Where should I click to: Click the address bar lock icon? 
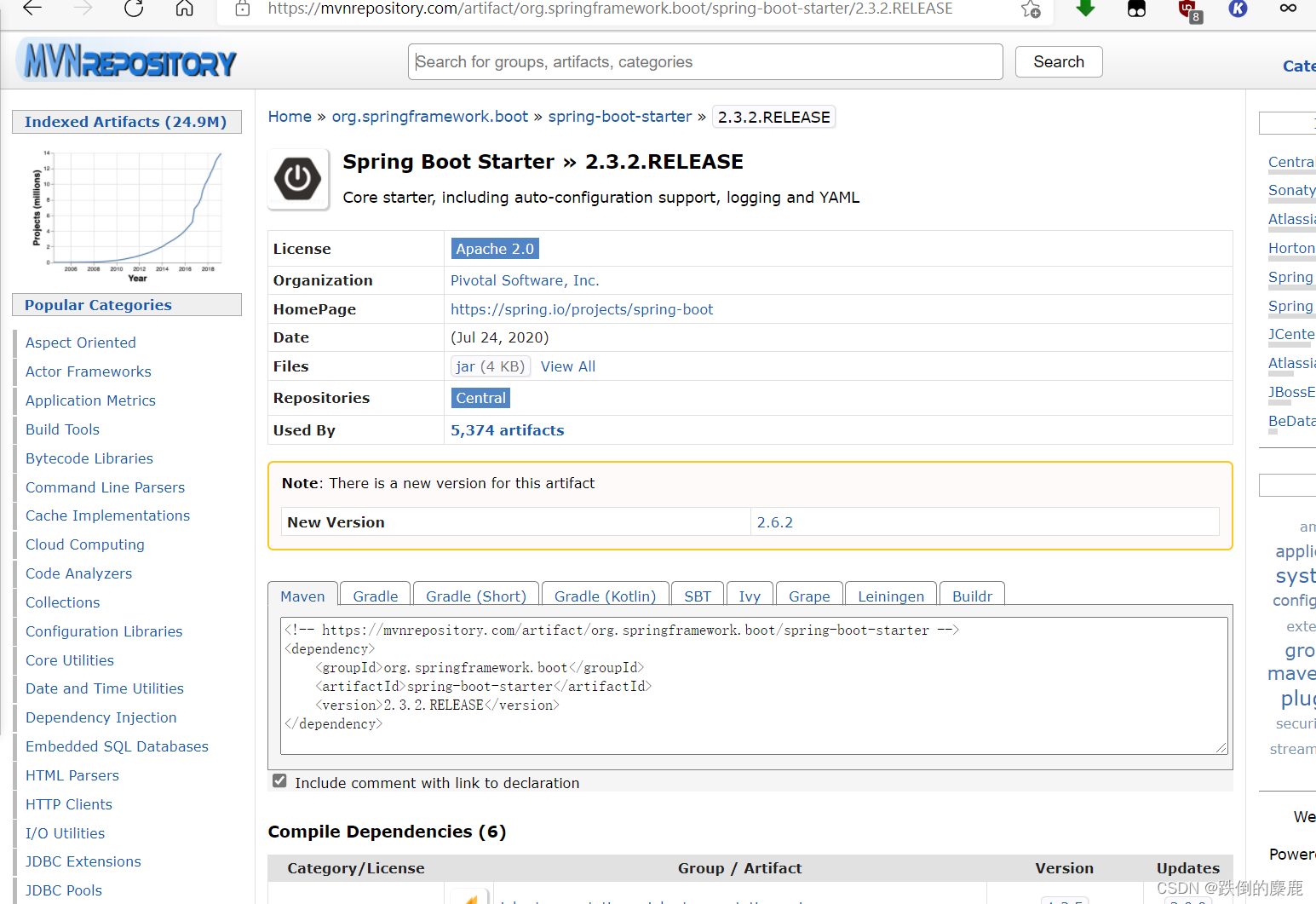click(x=243, y=9)
